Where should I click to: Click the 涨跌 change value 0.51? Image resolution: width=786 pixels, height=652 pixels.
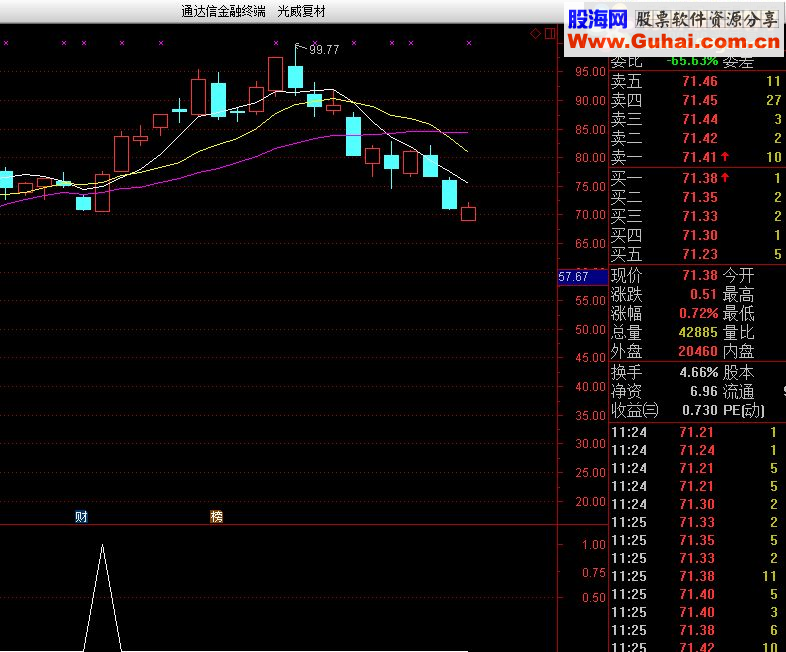tap(704, 294)
